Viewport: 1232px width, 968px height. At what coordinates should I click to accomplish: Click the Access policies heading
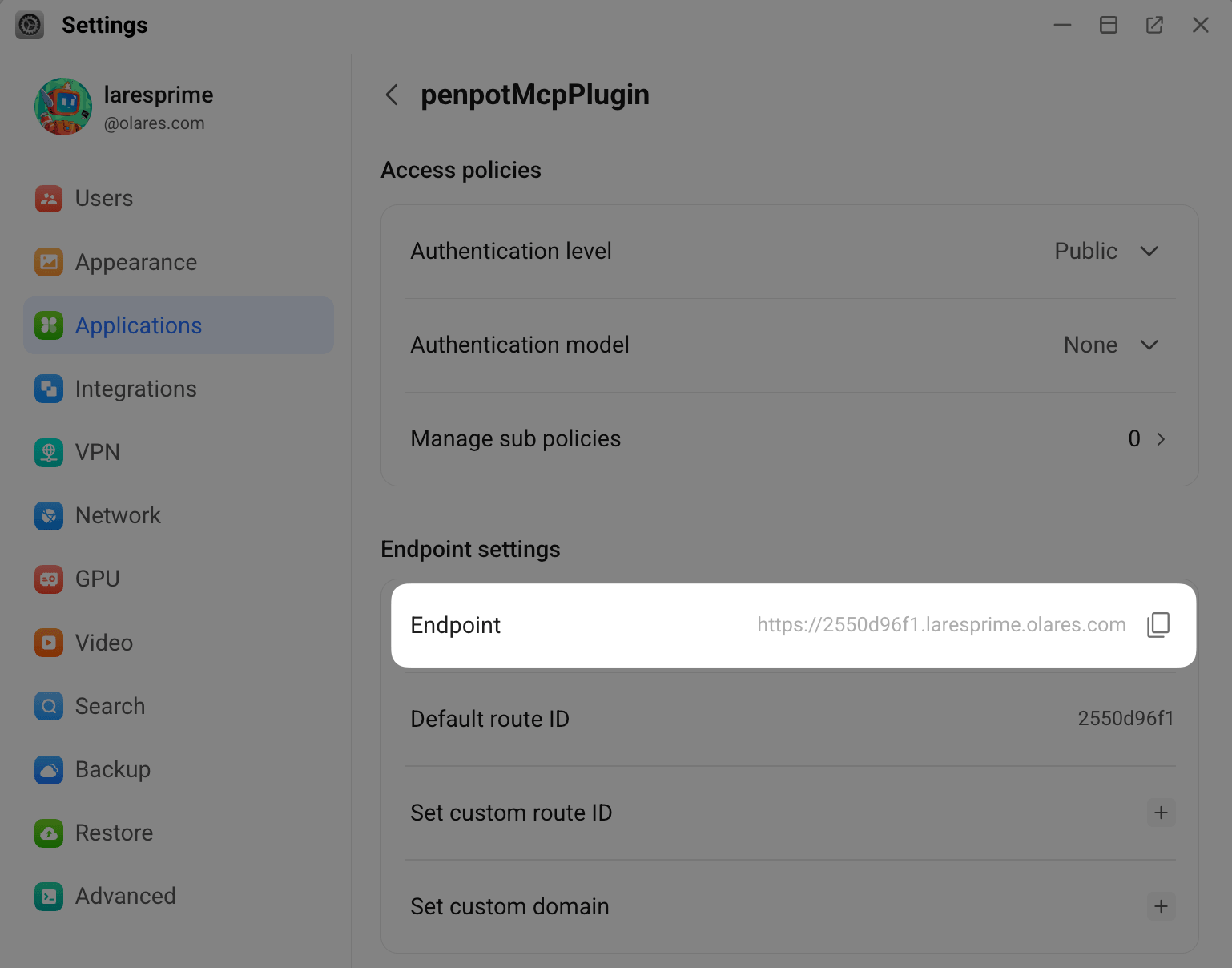coord(461,170)
